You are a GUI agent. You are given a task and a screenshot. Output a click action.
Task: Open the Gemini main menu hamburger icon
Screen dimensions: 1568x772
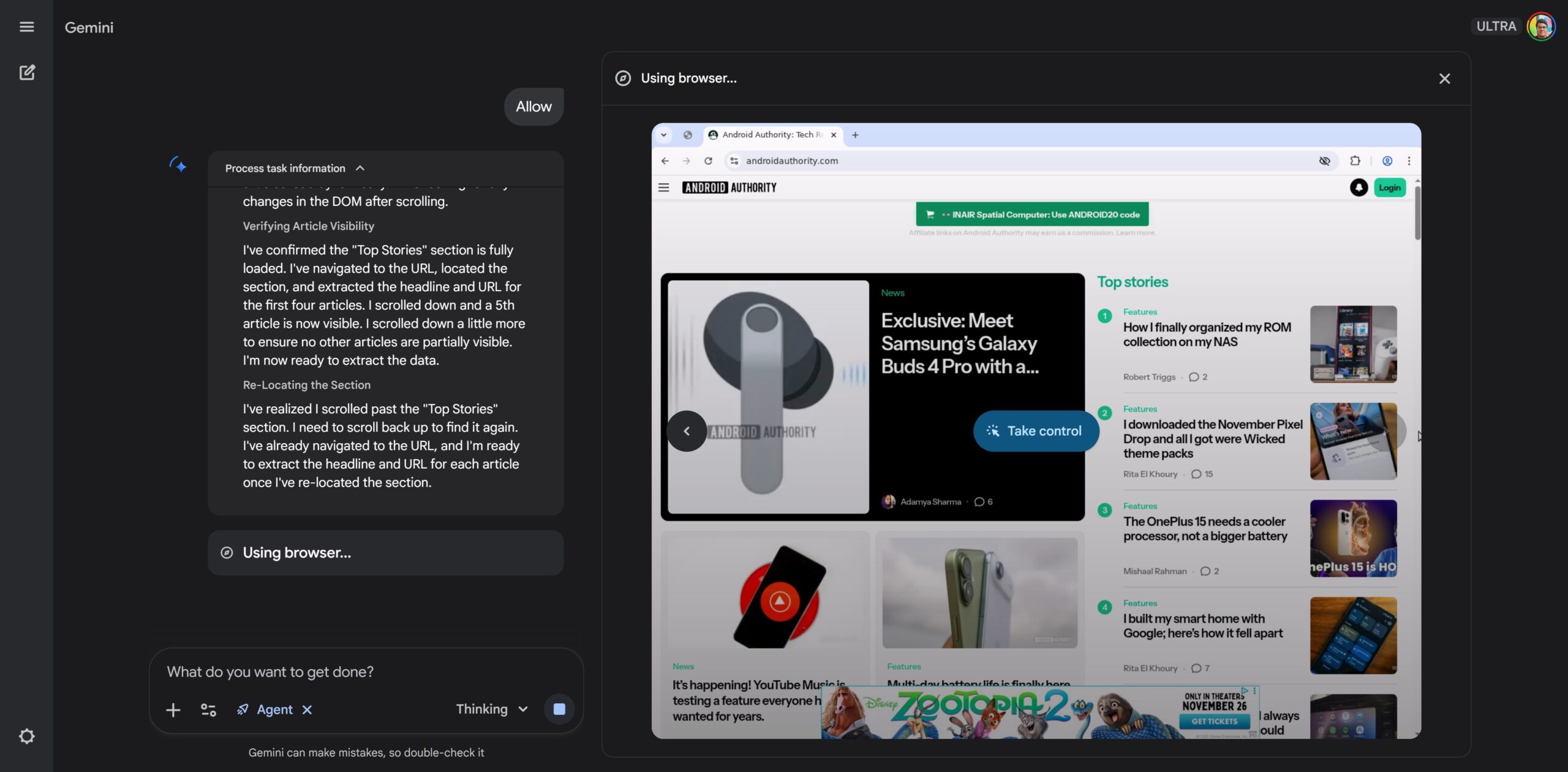[x=26, y=27]
